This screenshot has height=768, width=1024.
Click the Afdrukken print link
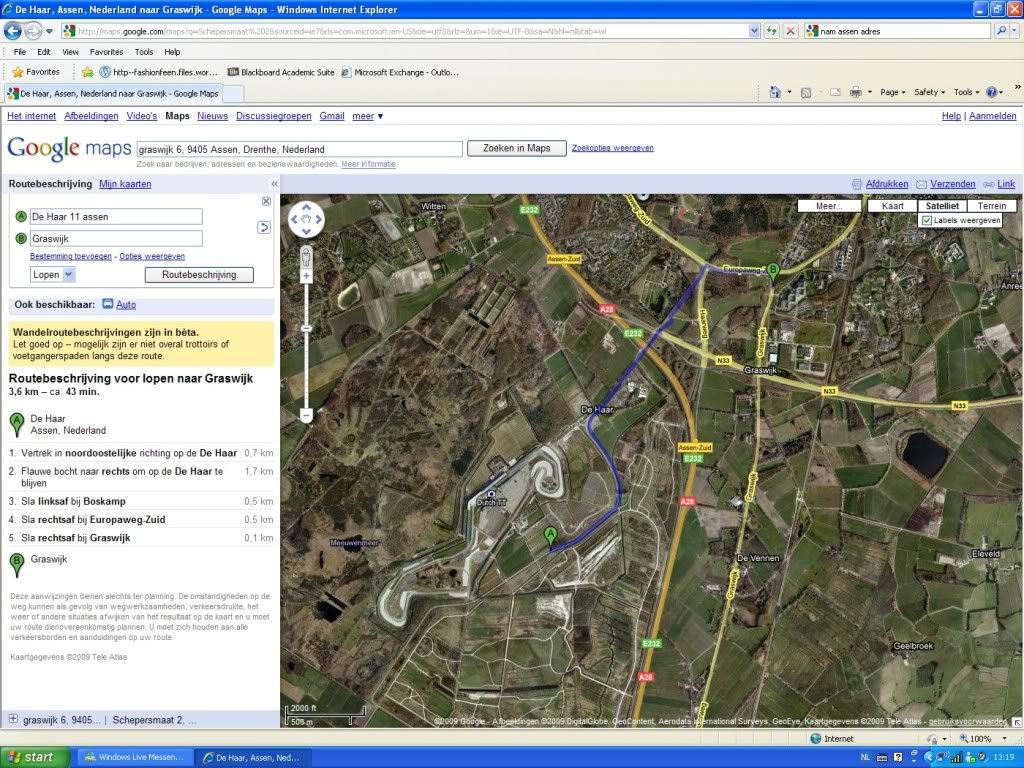click(886, 184)
